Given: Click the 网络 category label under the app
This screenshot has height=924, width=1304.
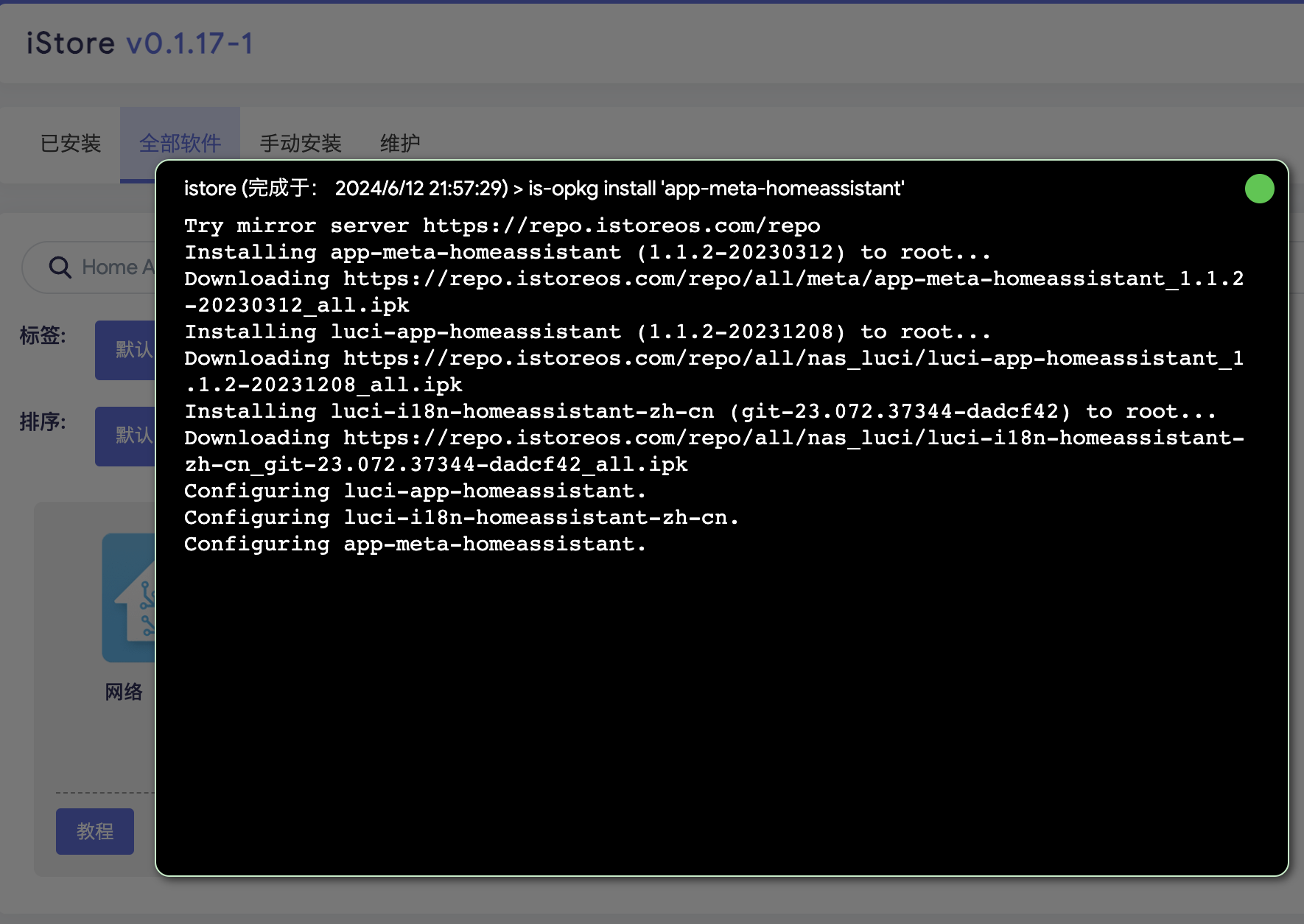Looking at the screenshot, I should (x=124, y=692).
